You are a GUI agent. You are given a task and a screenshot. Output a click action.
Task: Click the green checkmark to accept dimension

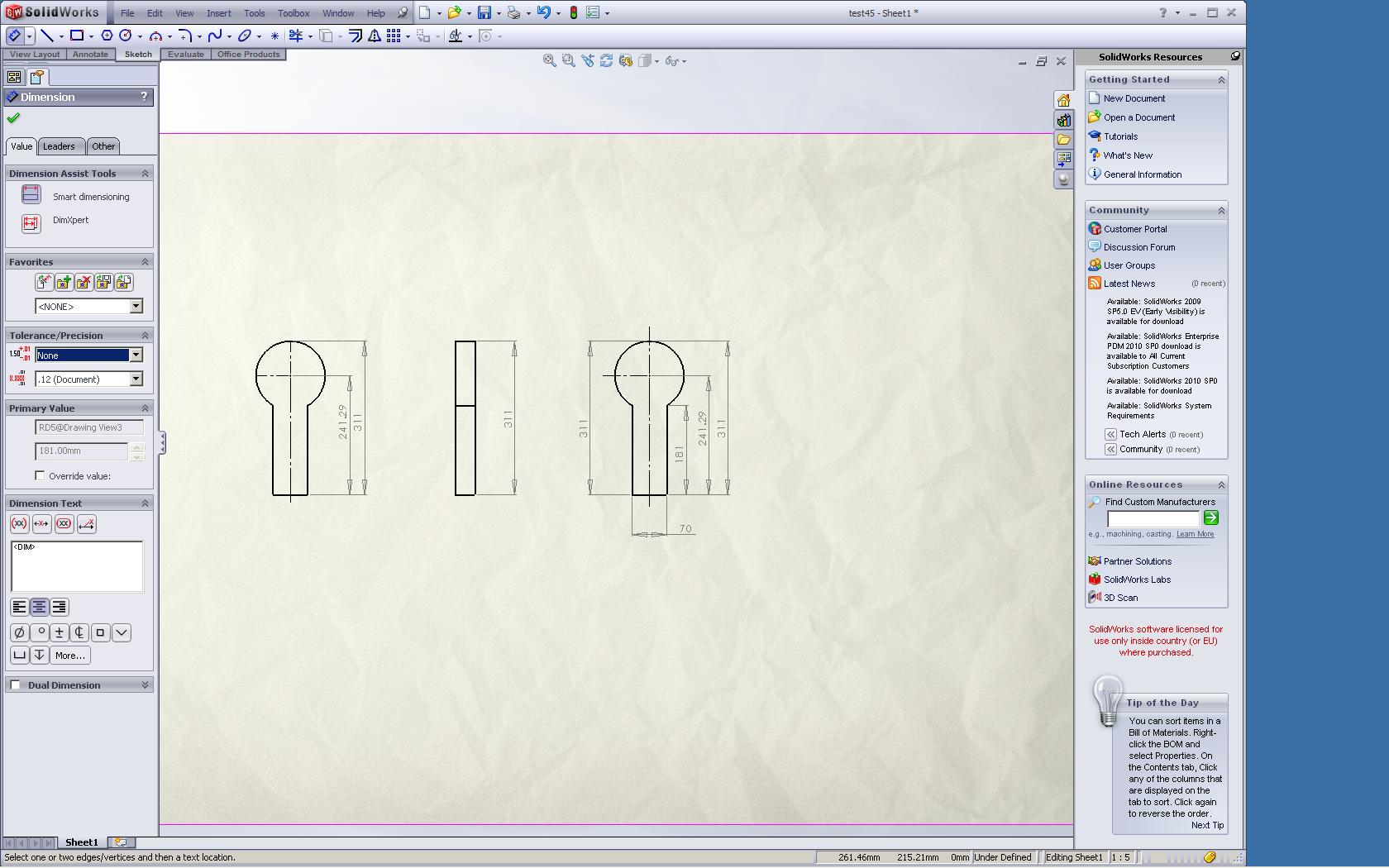tap(13, 118)
